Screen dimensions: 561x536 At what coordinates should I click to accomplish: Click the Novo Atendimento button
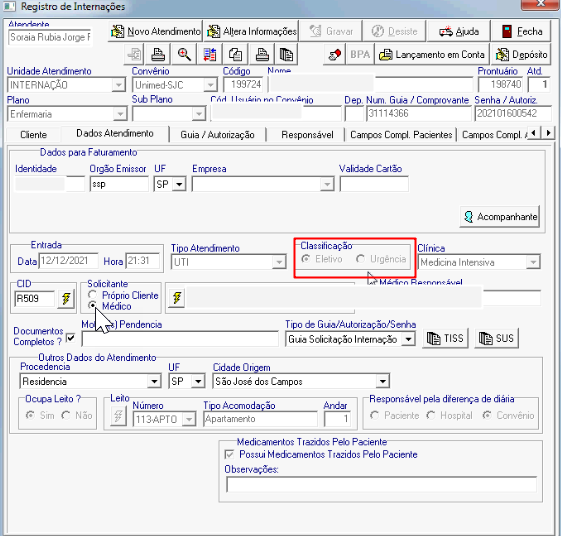(155, 31)
